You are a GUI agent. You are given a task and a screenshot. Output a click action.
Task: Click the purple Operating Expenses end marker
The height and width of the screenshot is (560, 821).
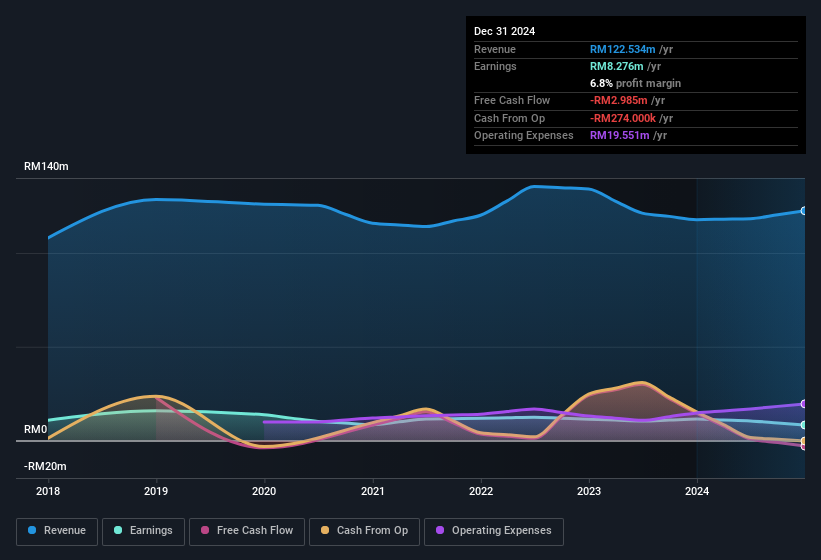(804, 404)
